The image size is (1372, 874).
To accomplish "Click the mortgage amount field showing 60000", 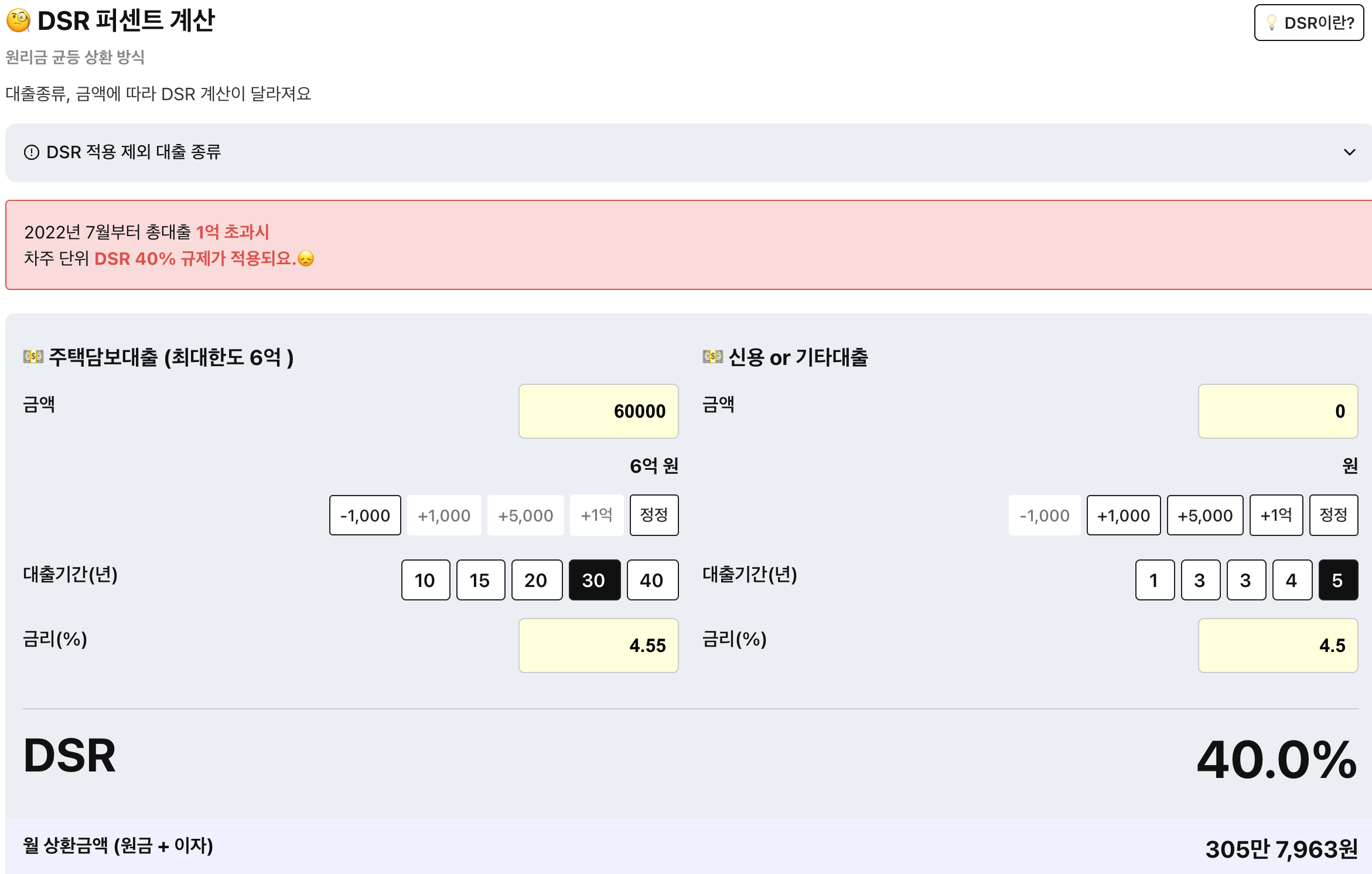I will pyautogui.click(x=598, y=411).
